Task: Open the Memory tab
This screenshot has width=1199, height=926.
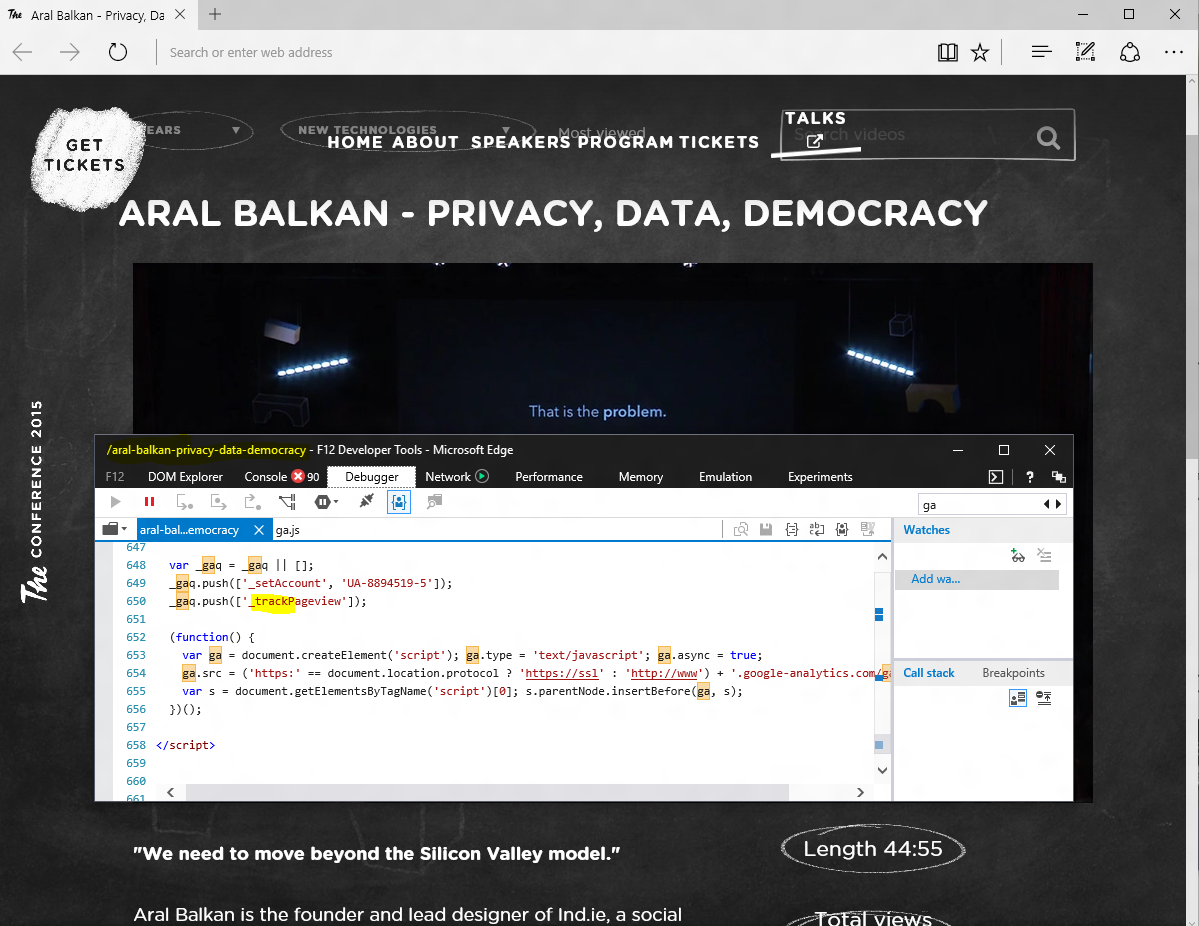Action: coord(640,476)
